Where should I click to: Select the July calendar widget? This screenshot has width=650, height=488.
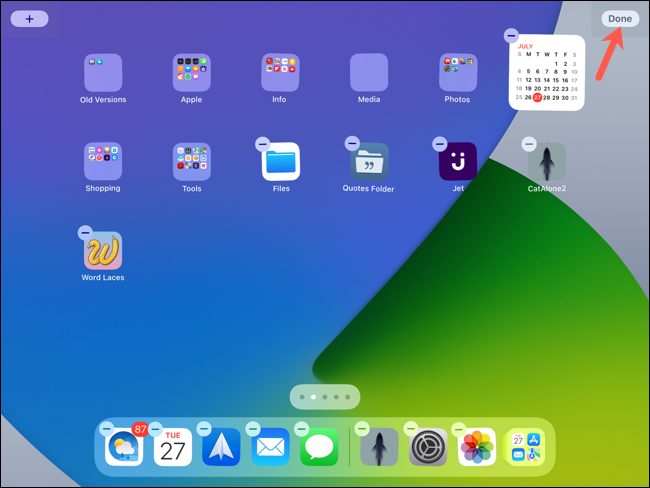[547, 73]
